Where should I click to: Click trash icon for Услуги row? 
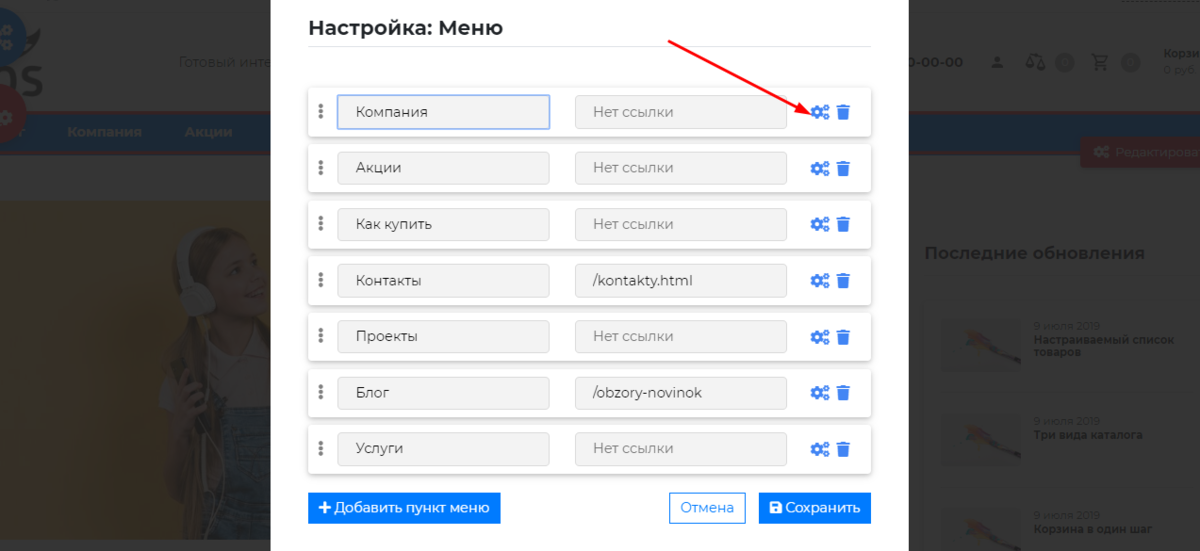pos(843,449)
